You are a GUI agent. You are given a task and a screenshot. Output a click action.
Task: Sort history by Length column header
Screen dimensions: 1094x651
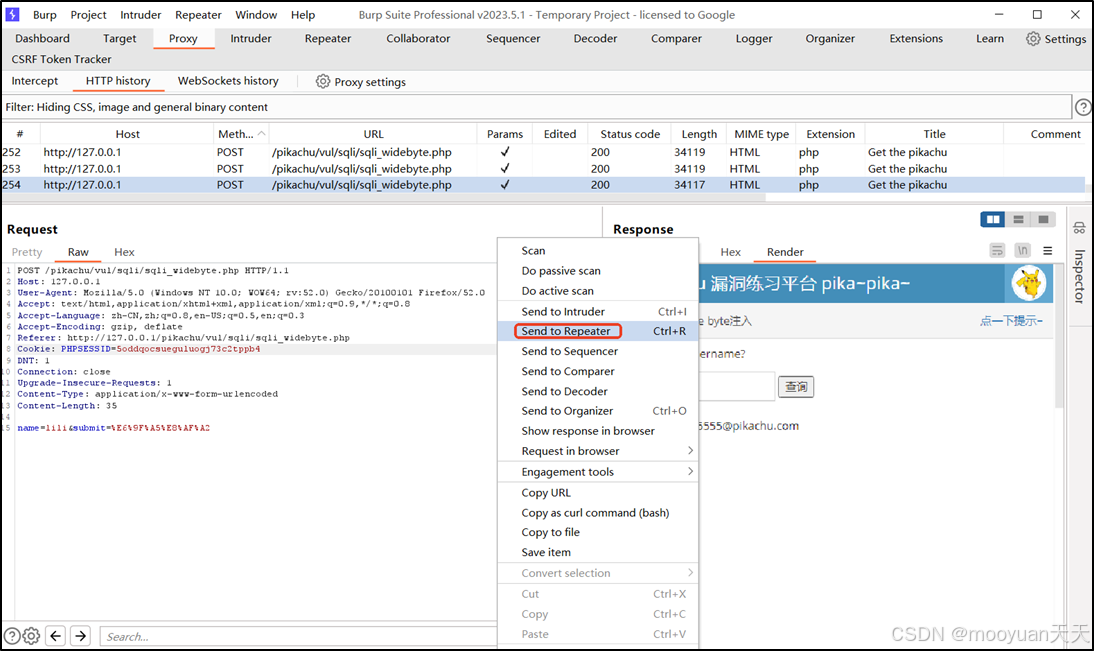699,134
